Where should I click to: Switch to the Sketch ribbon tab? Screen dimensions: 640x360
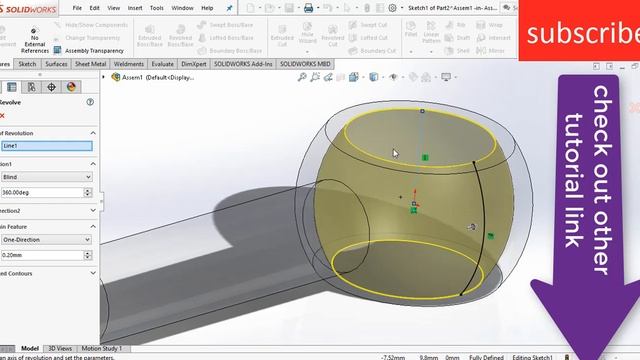[27, 64]
